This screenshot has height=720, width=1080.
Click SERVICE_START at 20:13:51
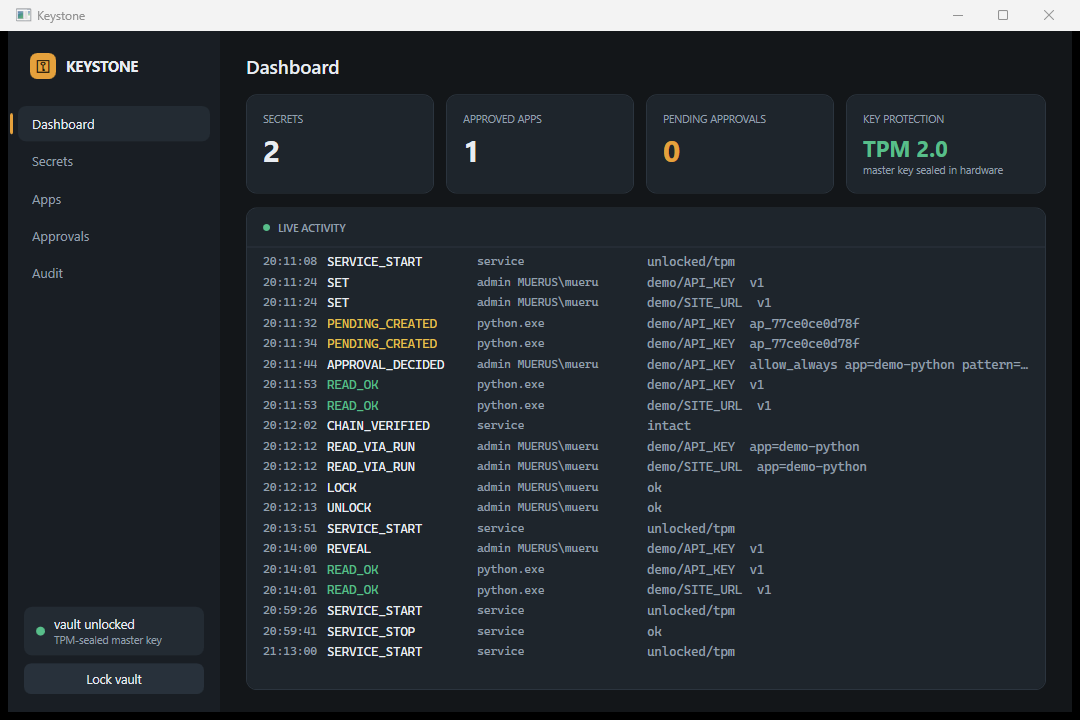coord(374,528)
